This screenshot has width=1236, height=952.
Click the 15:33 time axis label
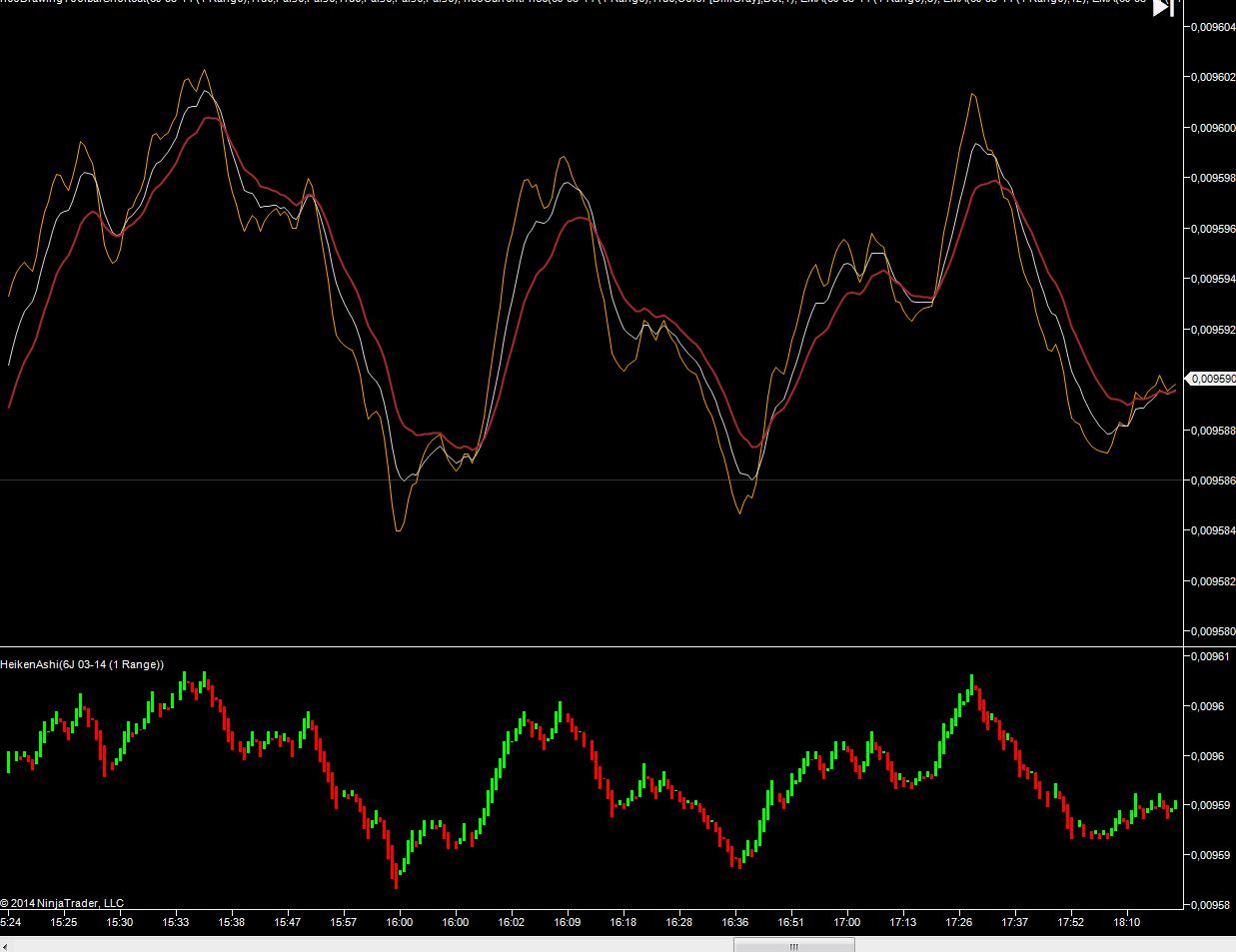[176, 922]
